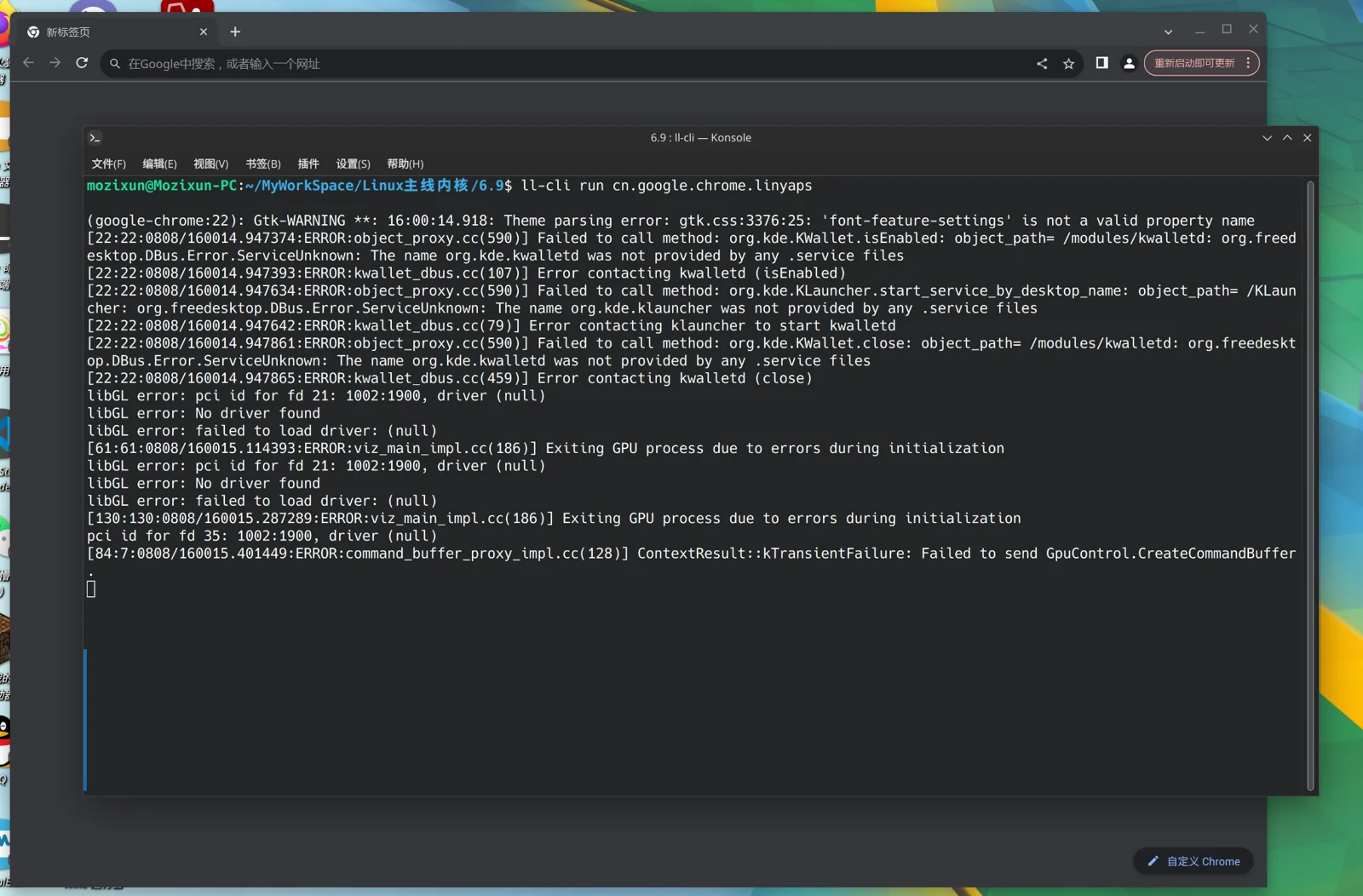Open Chrome profile avatar
This screenshot has width=1363, height=896.
[1129, 63]
